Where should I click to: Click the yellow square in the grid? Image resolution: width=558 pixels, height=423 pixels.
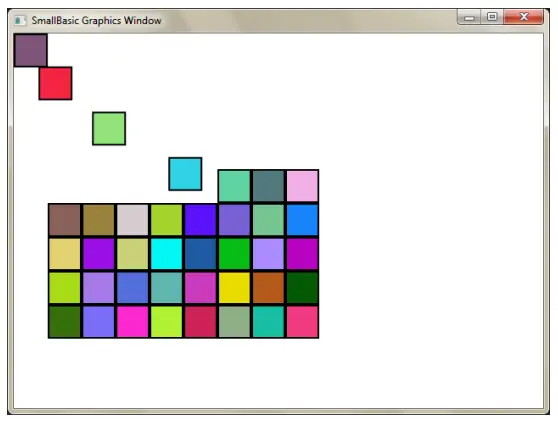click(234, 287)
